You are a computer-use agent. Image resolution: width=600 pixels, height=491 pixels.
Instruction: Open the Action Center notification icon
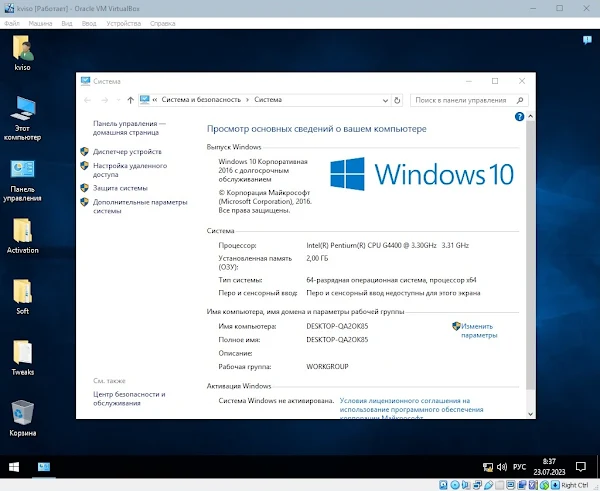pos(580,467)
